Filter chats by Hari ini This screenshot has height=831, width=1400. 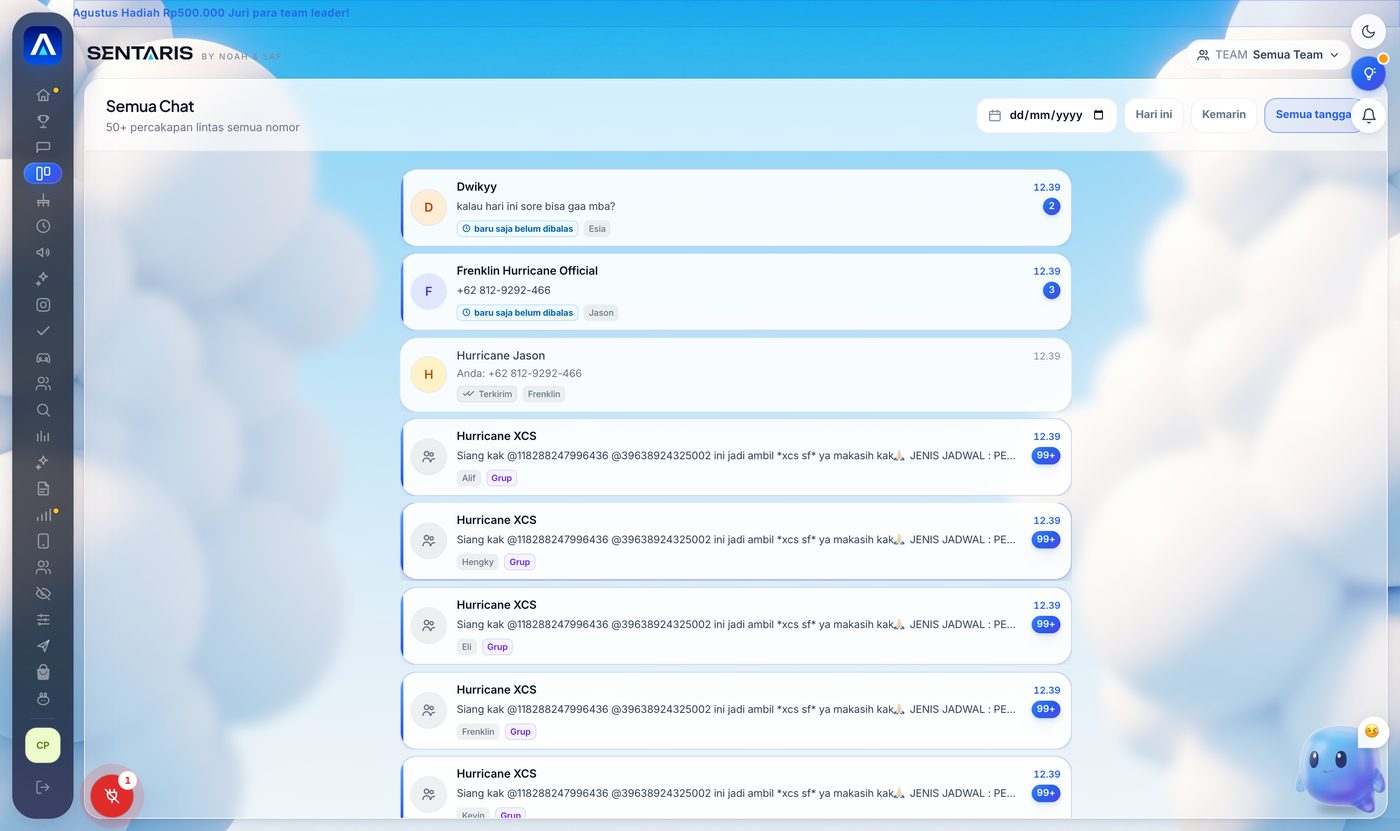pyautogui.click(x=1154, y=115)
